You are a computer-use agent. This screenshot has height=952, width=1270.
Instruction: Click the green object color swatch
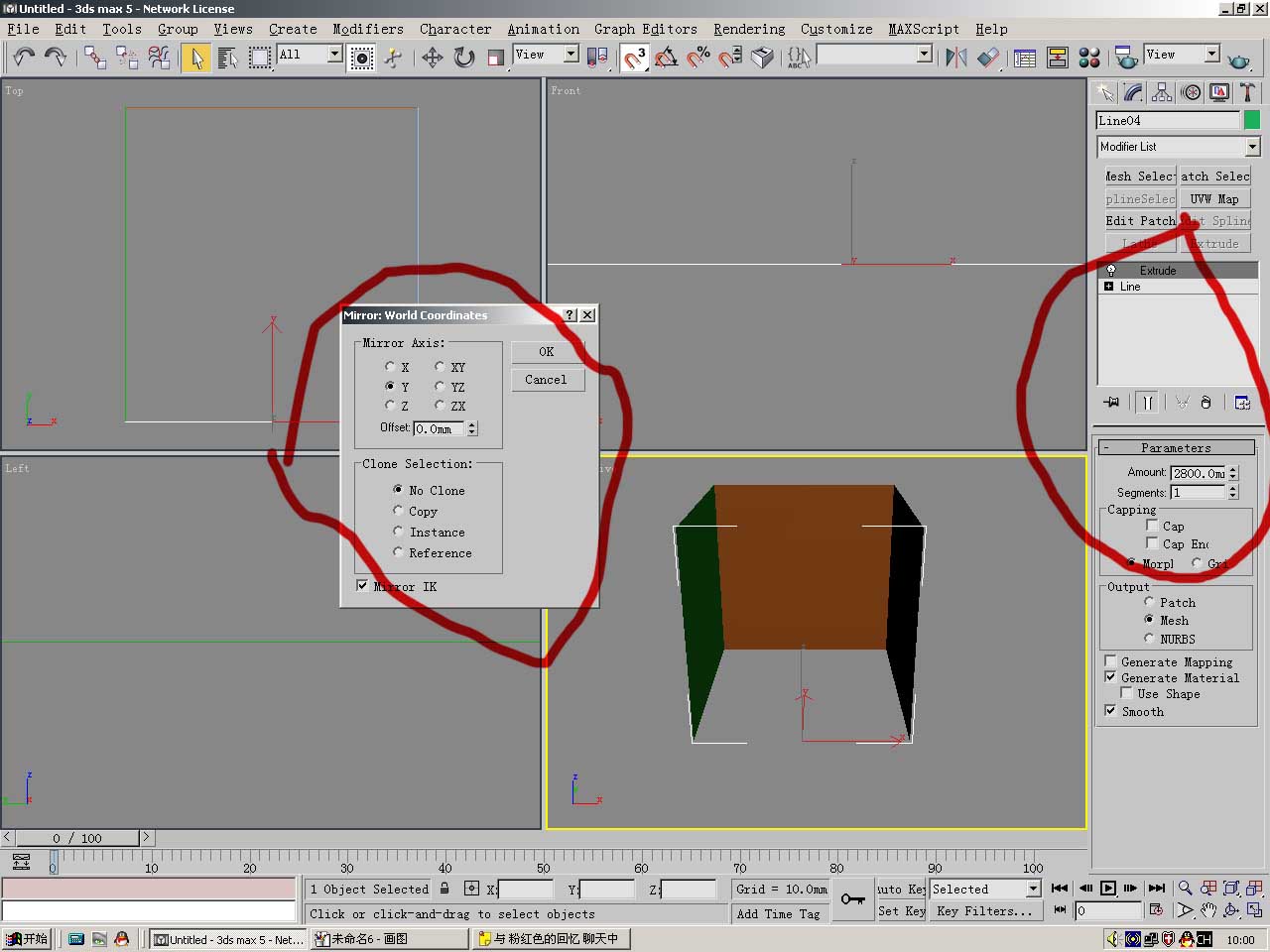click(1252, 120)
